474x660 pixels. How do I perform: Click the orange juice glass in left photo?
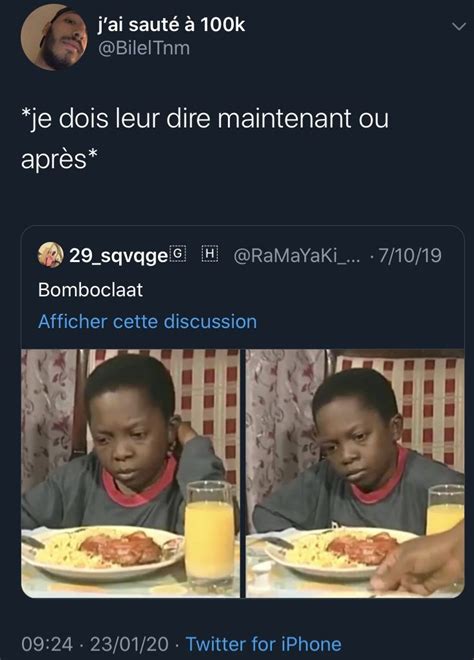click(x=209, y=532)
